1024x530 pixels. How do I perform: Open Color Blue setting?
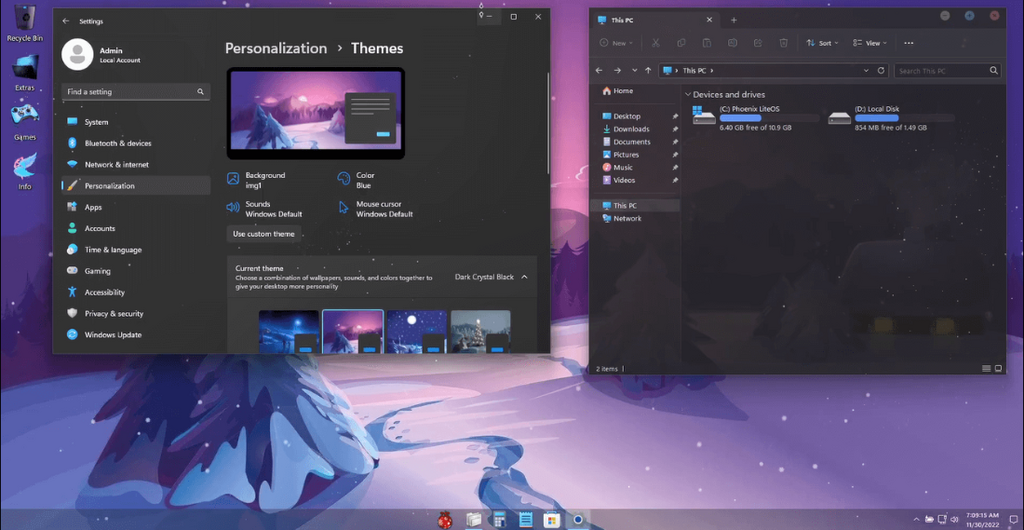[x=357, y=180]
